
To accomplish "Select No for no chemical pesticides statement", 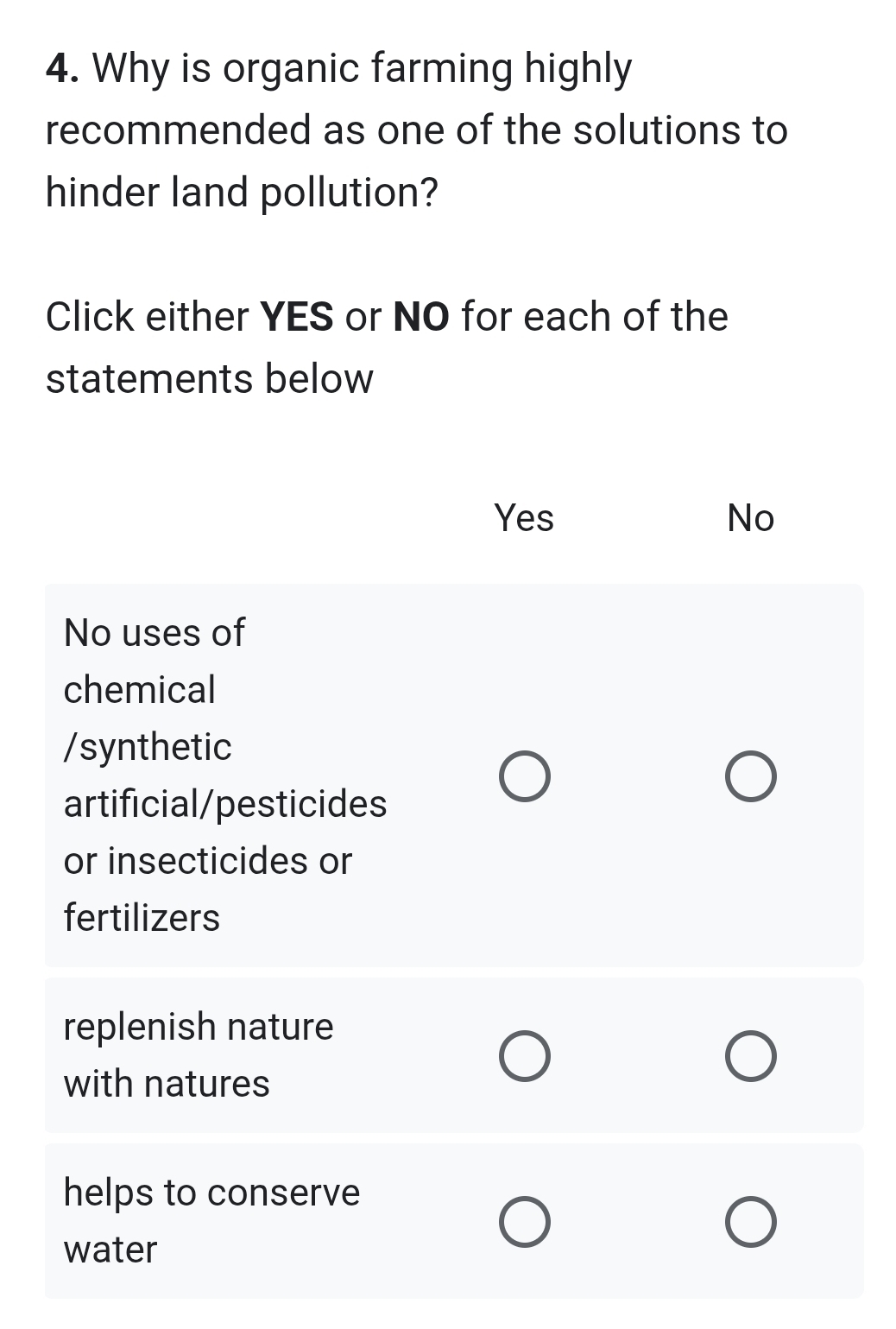I will pyautogui.click(x=750, y=776).
